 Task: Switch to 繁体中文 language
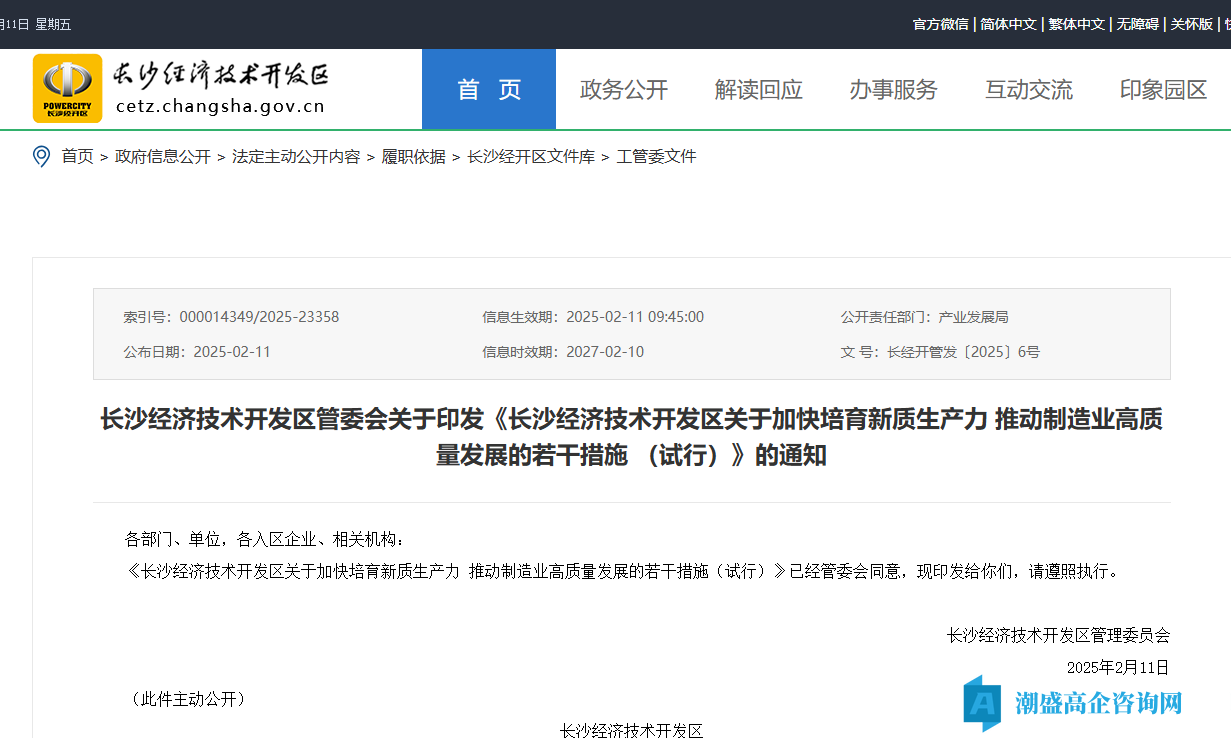(1076, 24)
